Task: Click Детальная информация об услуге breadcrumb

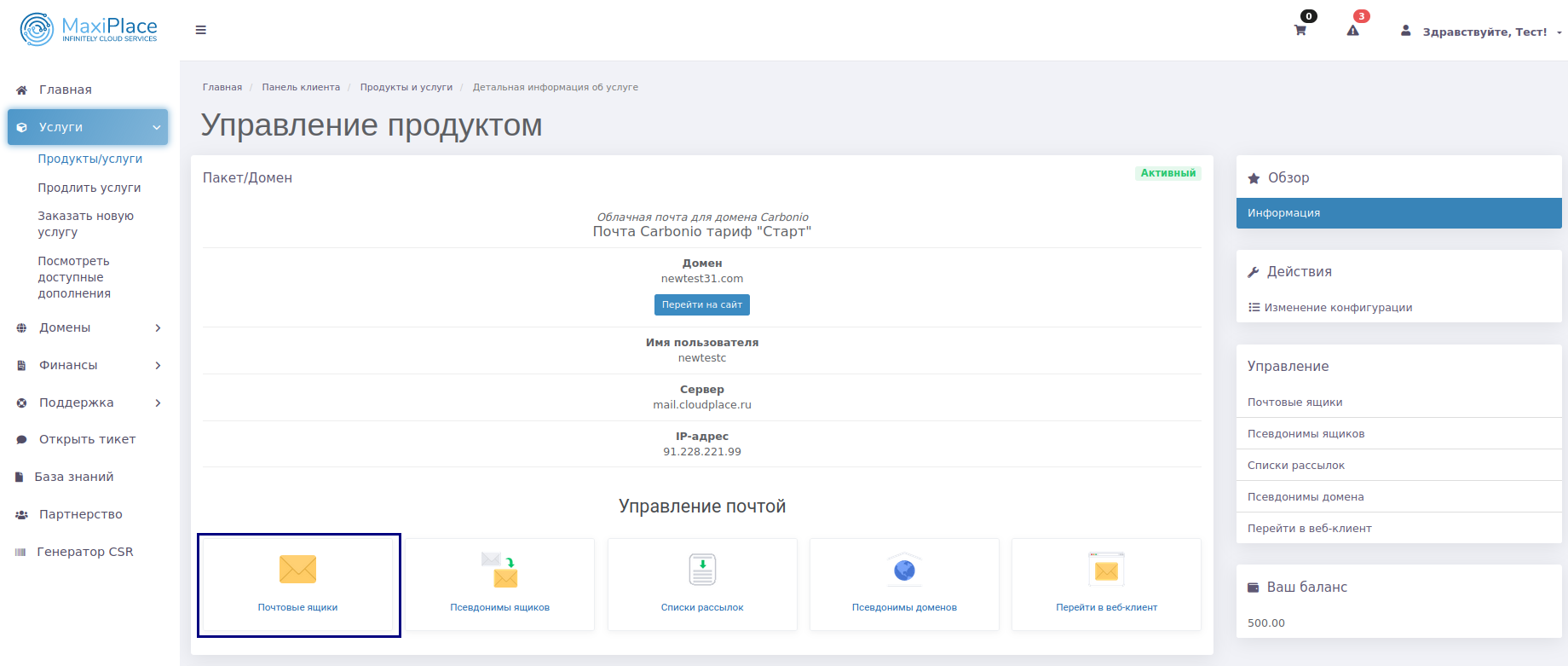Action: click(556, 87)
